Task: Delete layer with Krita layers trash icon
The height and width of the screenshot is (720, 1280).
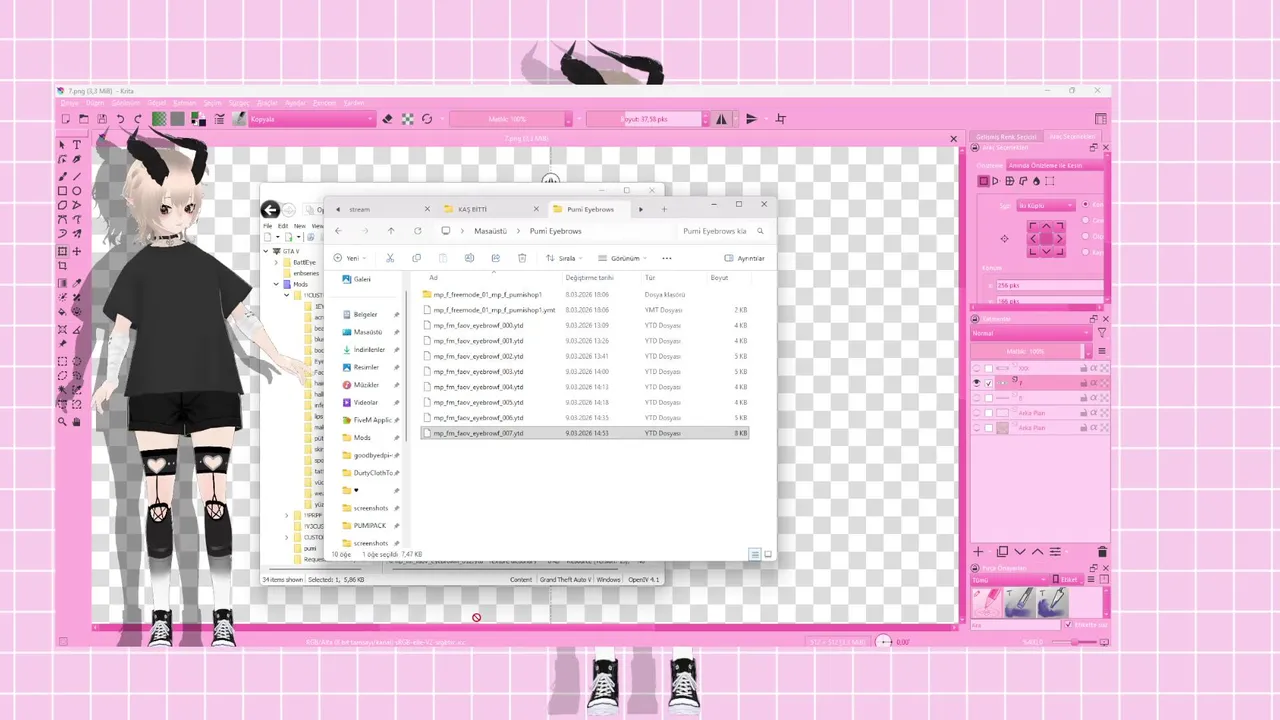Action: click(1102, 551)
